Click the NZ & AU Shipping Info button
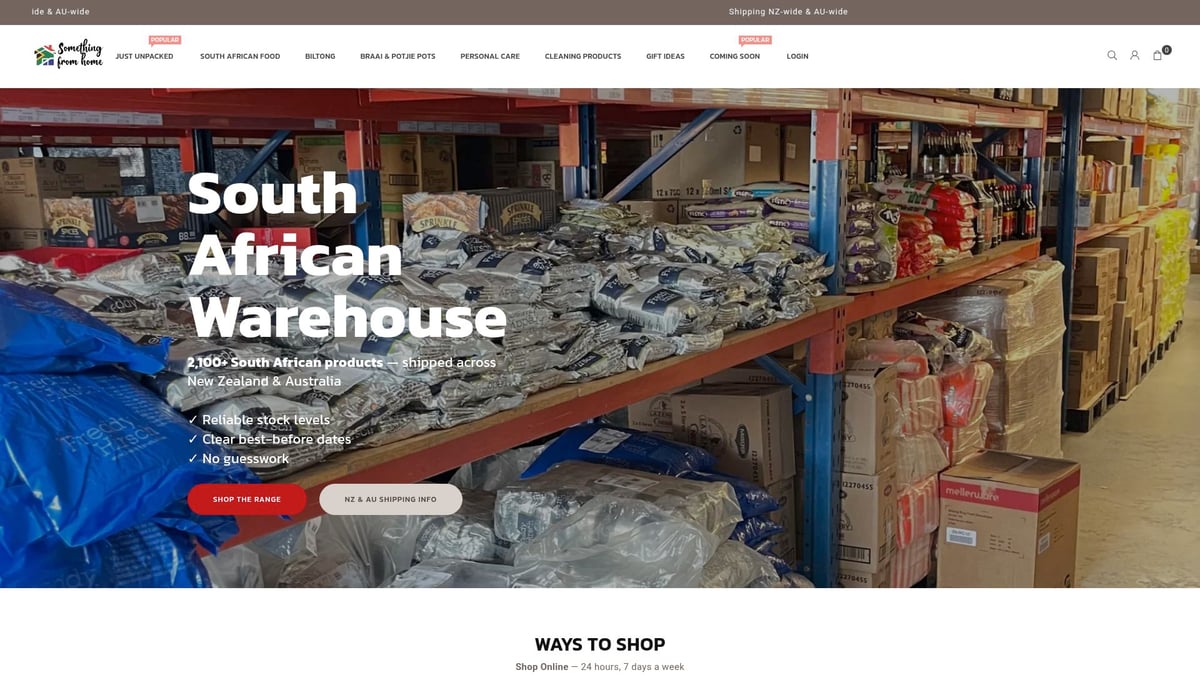The width and height of the screenshot is (1200, 675). [391, 499]
